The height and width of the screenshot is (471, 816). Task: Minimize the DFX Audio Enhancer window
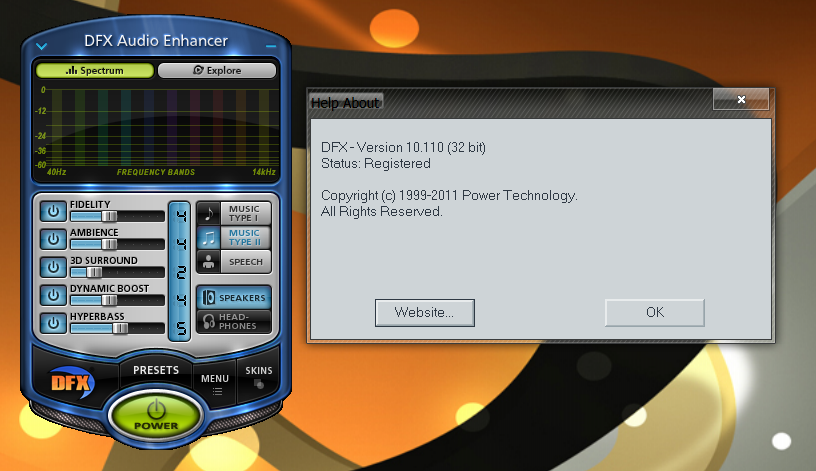(x=271, y=46)
